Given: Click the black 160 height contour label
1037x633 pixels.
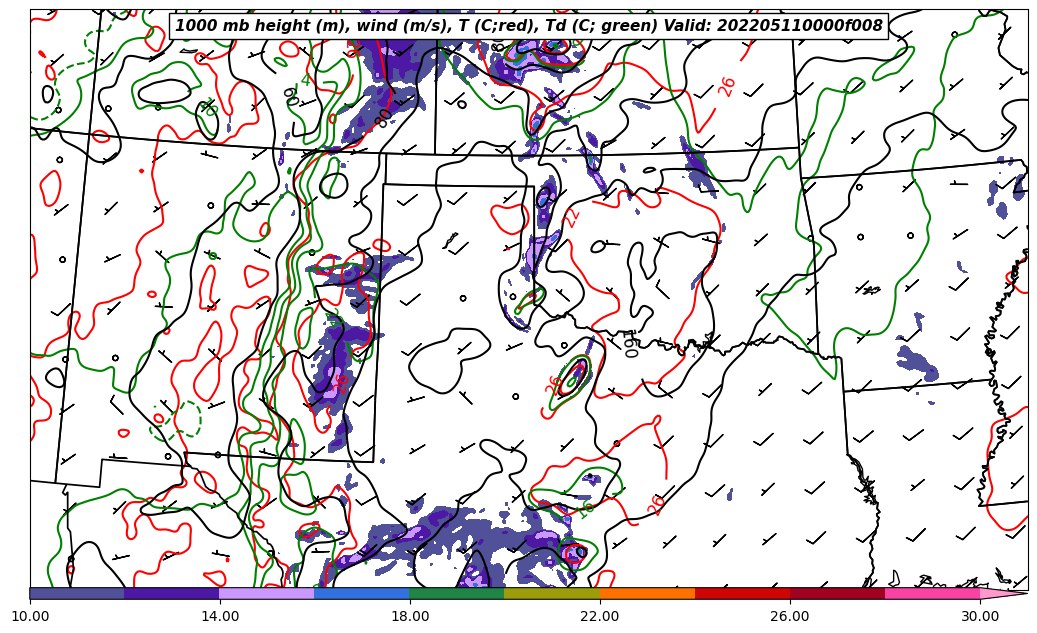Looking at the screenshot, I should (x=630, y=343).
